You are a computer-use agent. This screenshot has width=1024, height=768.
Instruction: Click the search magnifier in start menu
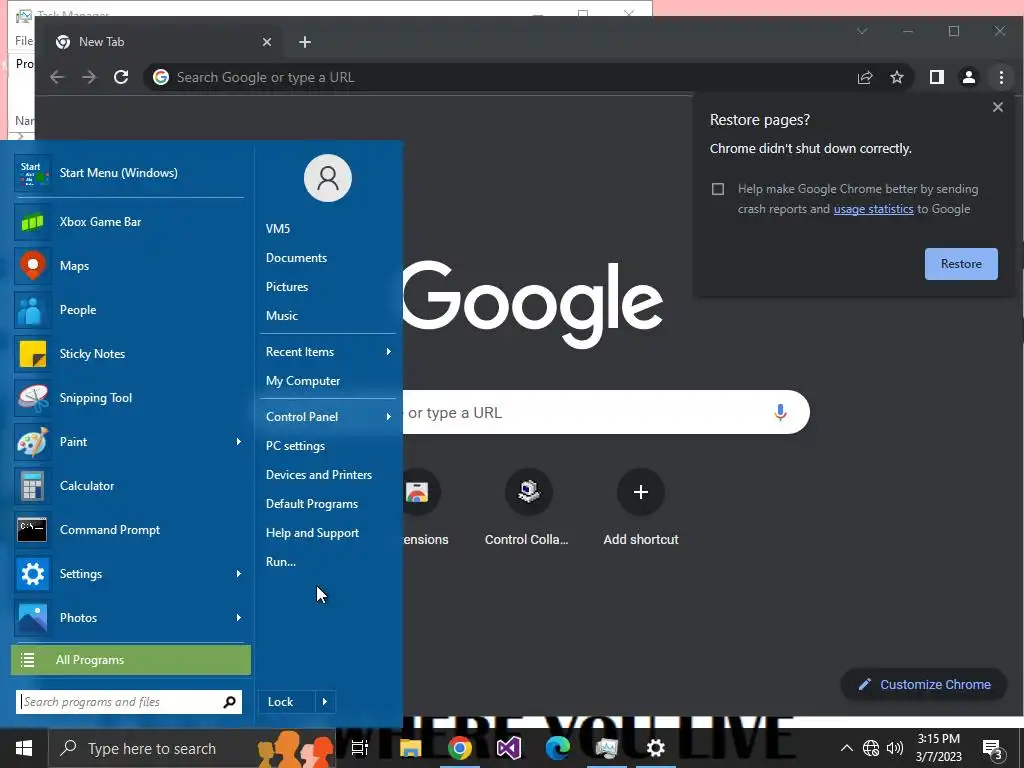click(x=229, y=702)
